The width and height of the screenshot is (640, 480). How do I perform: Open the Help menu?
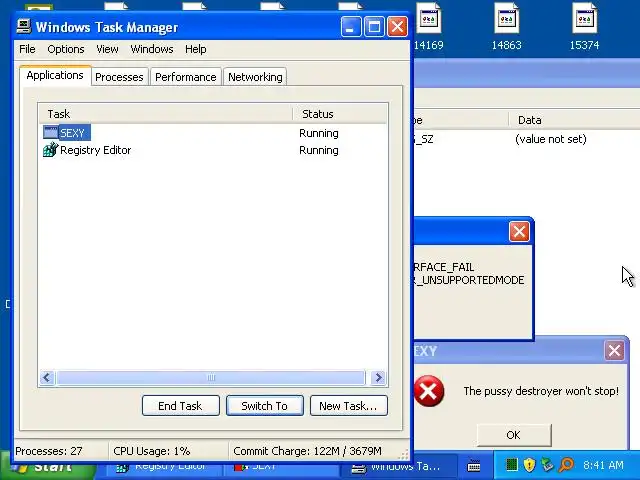coord(196,49)
